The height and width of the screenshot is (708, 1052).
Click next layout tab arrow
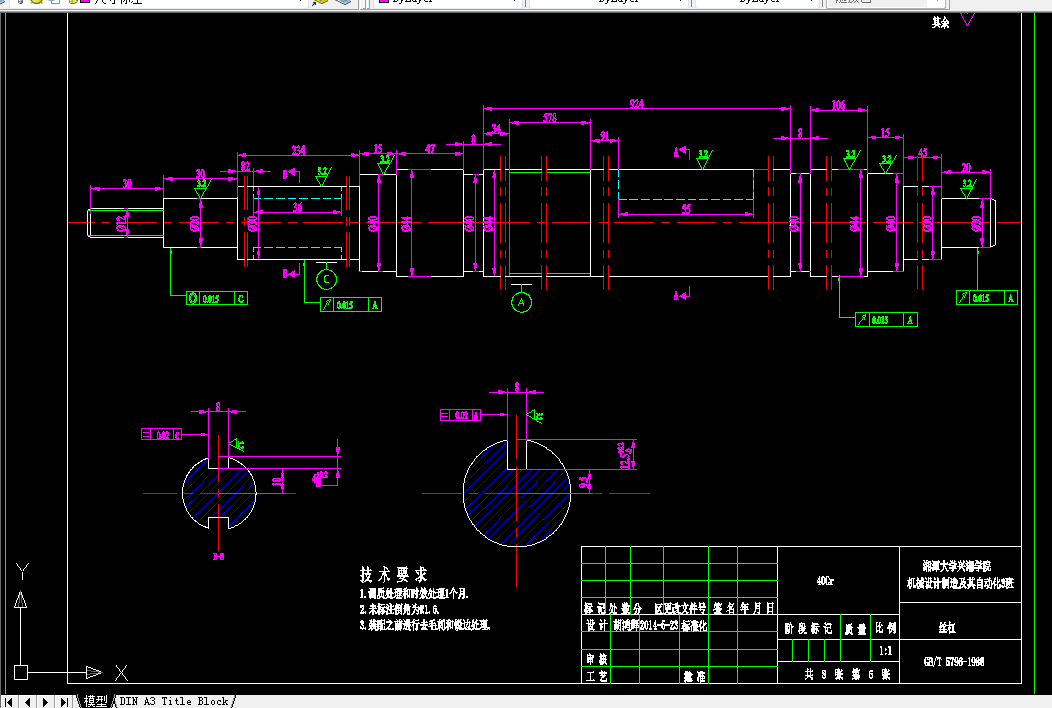click(x=45, y=701)
